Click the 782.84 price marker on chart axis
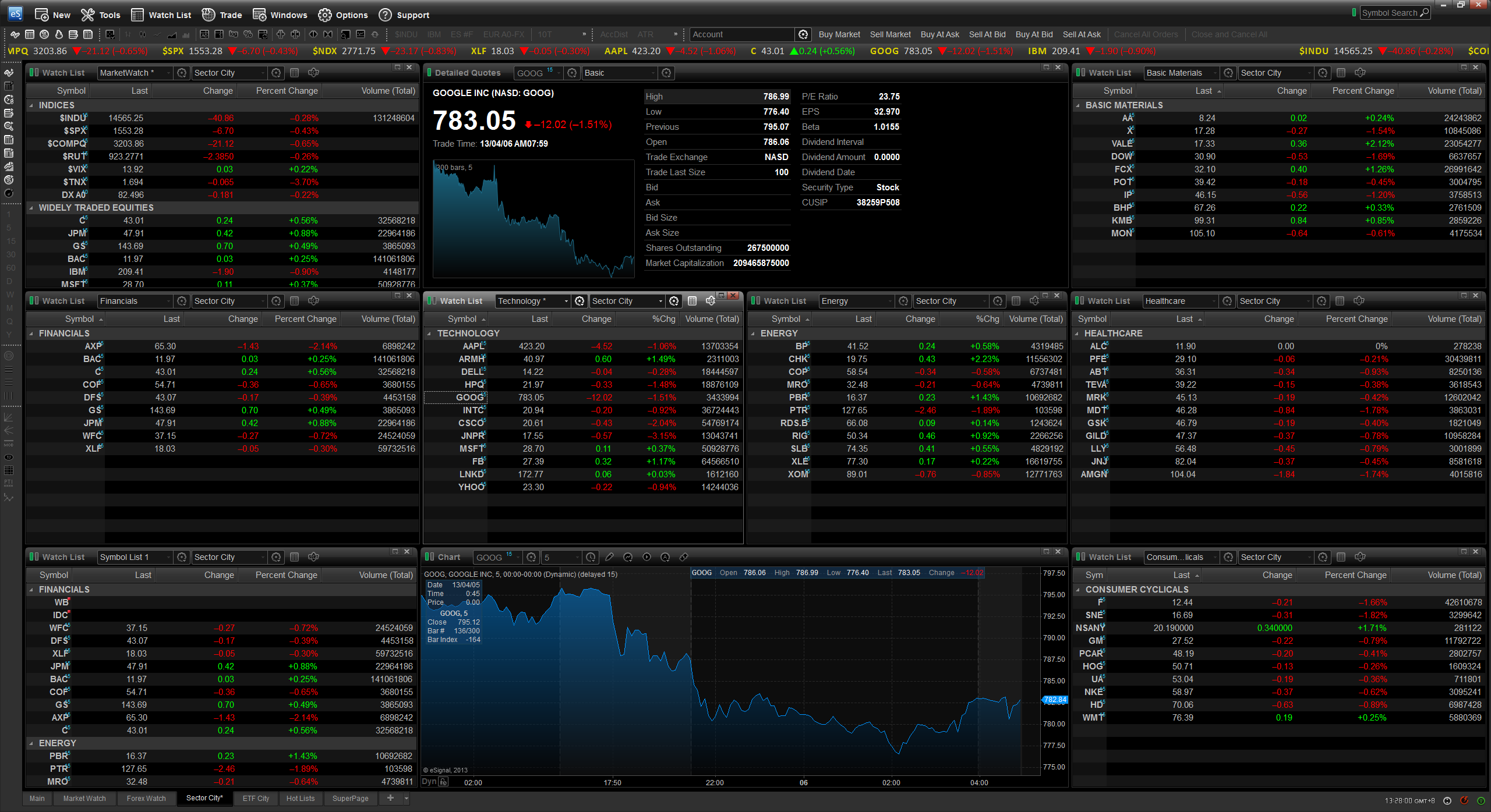 [x=1055, y=700]
